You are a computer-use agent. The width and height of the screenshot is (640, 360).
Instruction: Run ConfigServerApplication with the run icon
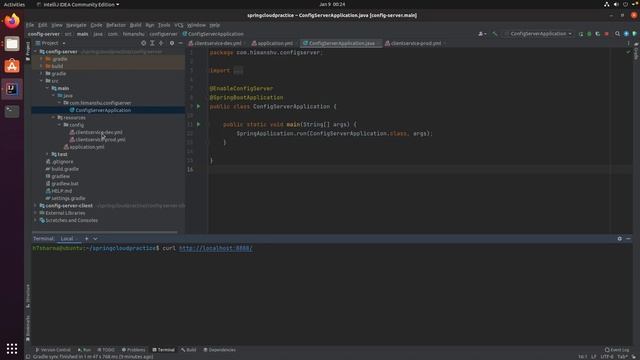pyautogui.click(x=581, y=34)
